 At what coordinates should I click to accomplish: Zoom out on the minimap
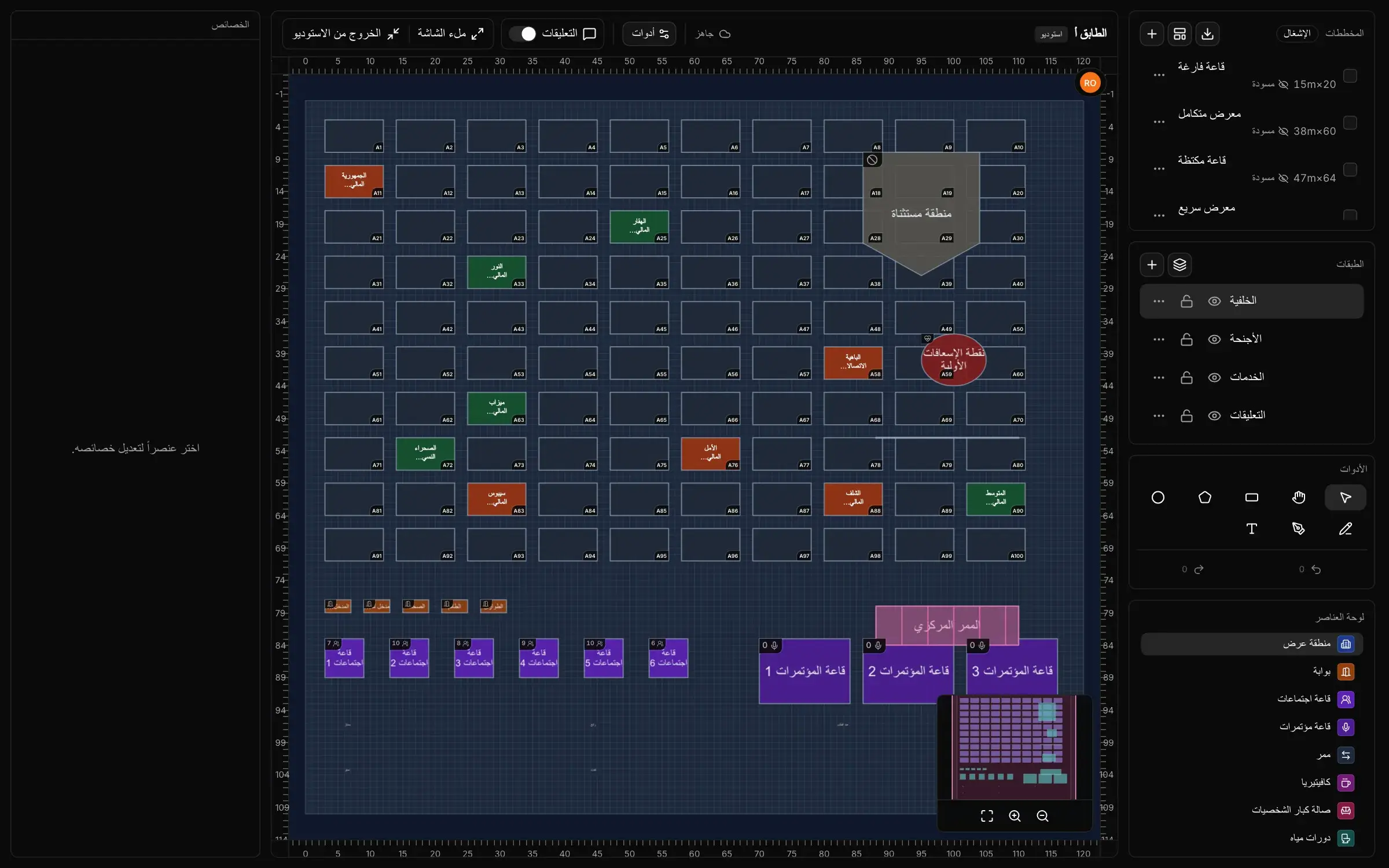[1042, 816]
